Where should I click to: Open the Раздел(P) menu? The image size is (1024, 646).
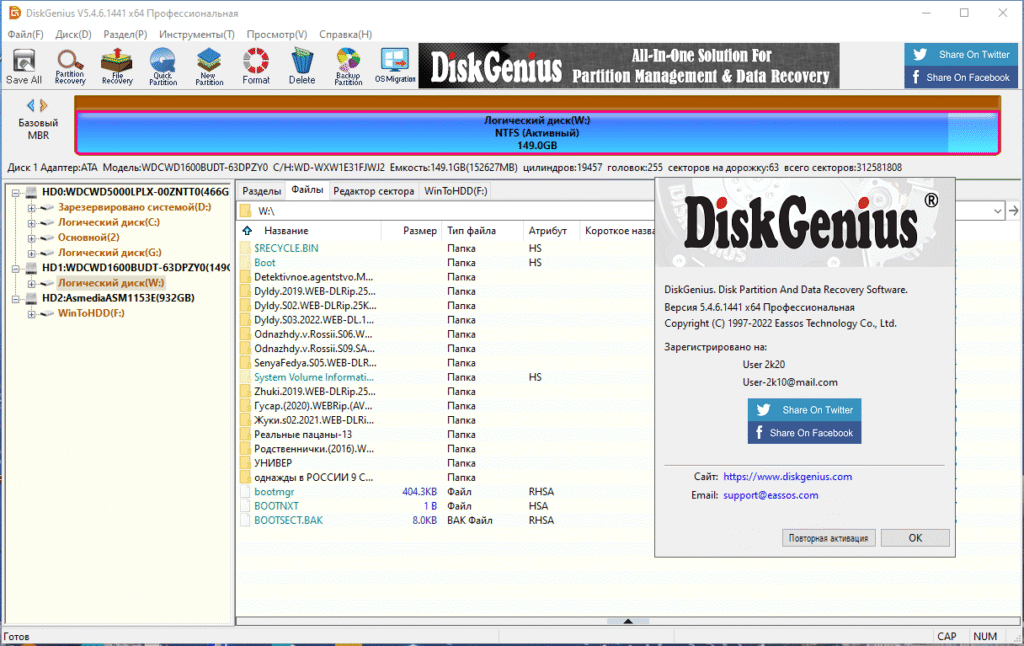(x=125, y=35)
